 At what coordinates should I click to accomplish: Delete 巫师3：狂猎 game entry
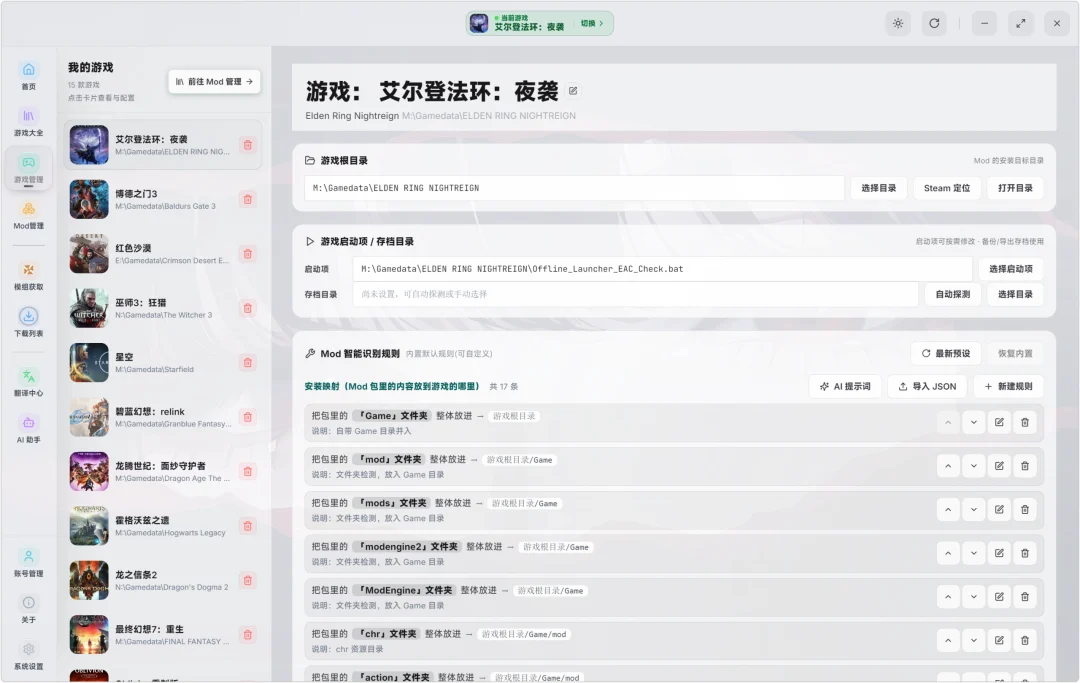pos(248,308)
